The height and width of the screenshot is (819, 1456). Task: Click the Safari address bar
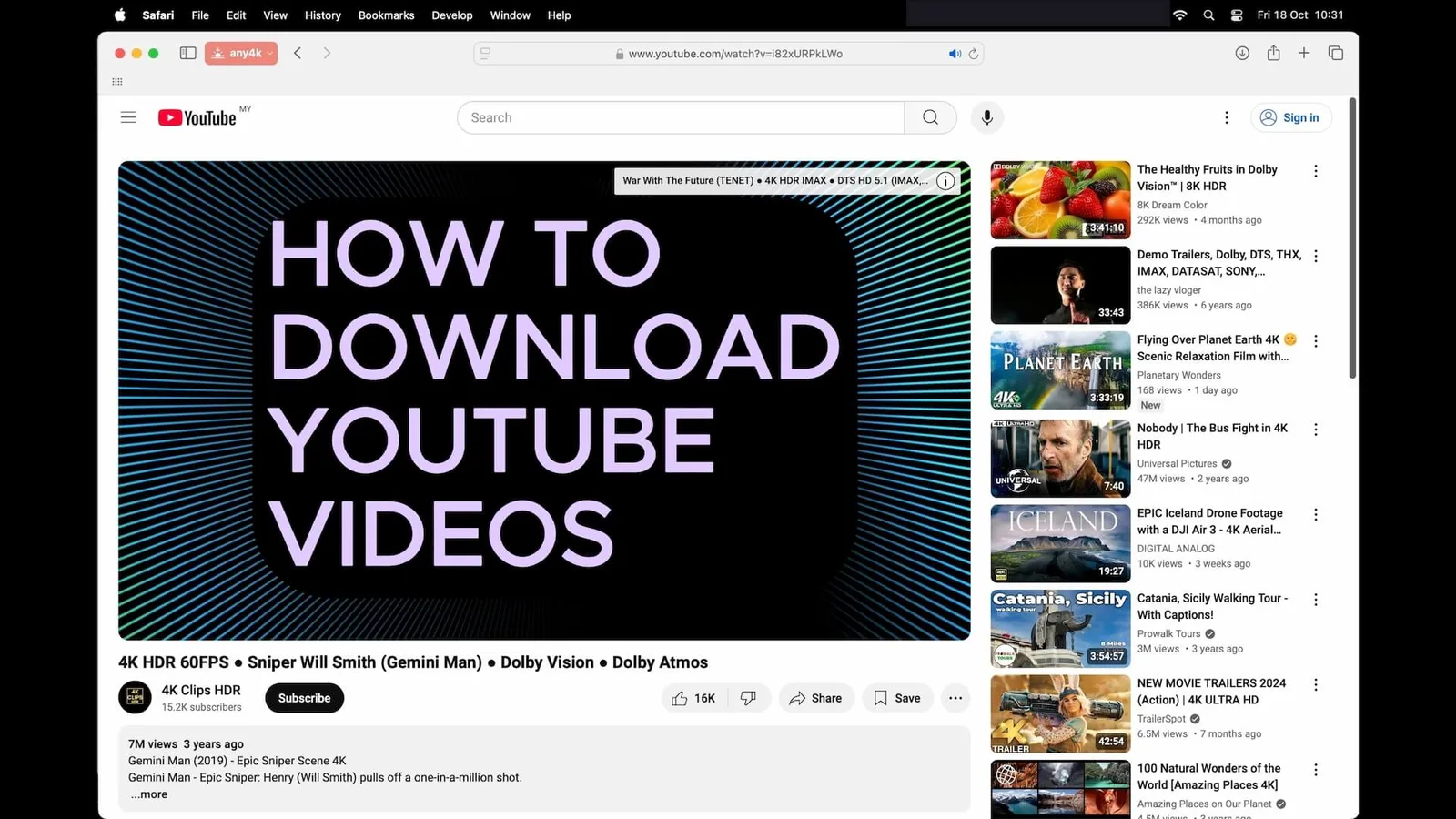tap(728, 54)
